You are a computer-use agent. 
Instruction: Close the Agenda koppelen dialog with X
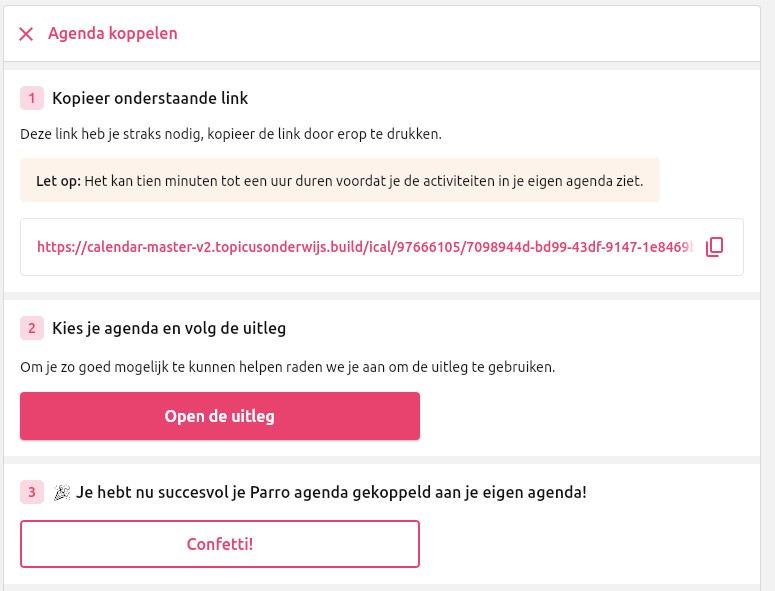click(26, 34)
